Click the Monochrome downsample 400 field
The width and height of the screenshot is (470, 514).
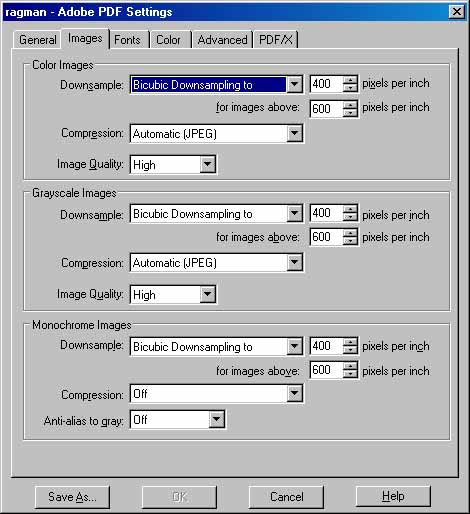point(326,346)
